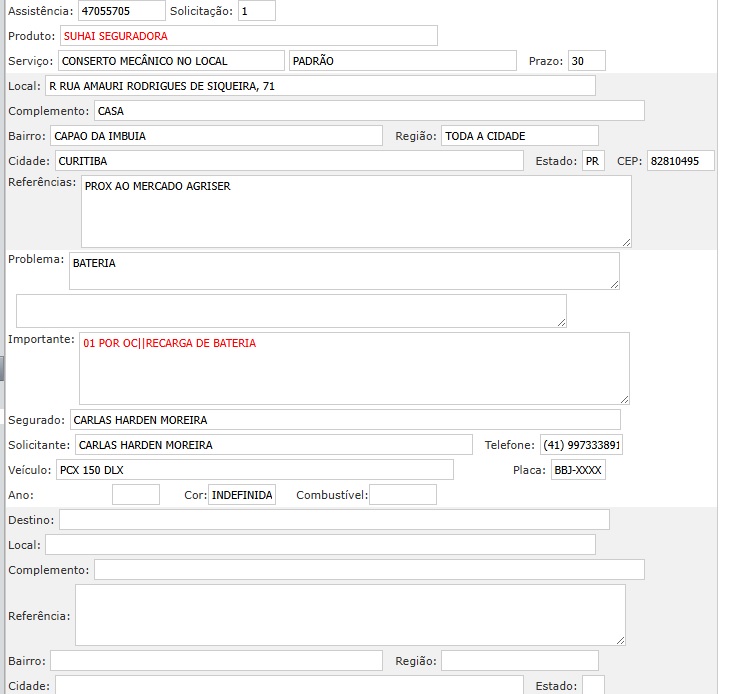Click the Serviço field CONSERTO MECÂNICO NO LOCAL

[170, 61]
